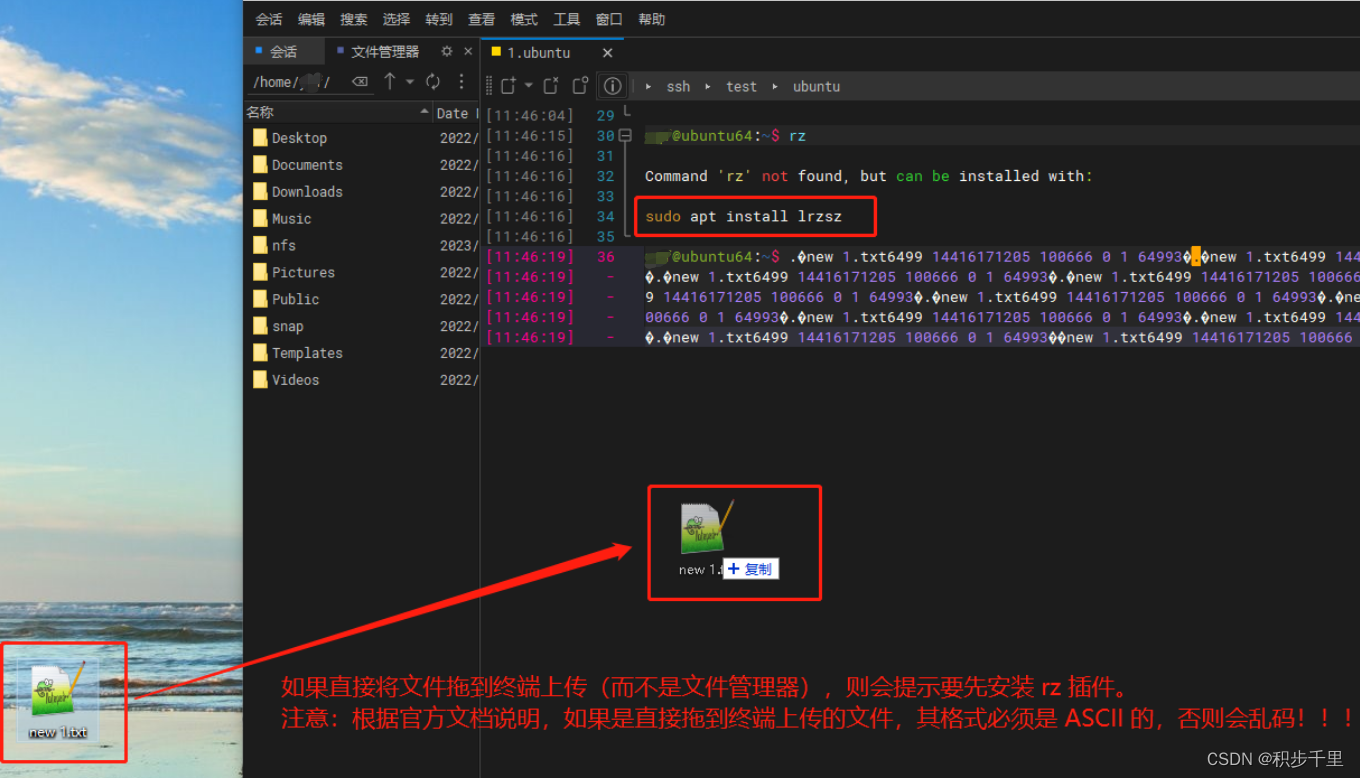Select the new 1.txt desktop file icon
Screen dimensions: 1360x778
click(x=59, y=700)
